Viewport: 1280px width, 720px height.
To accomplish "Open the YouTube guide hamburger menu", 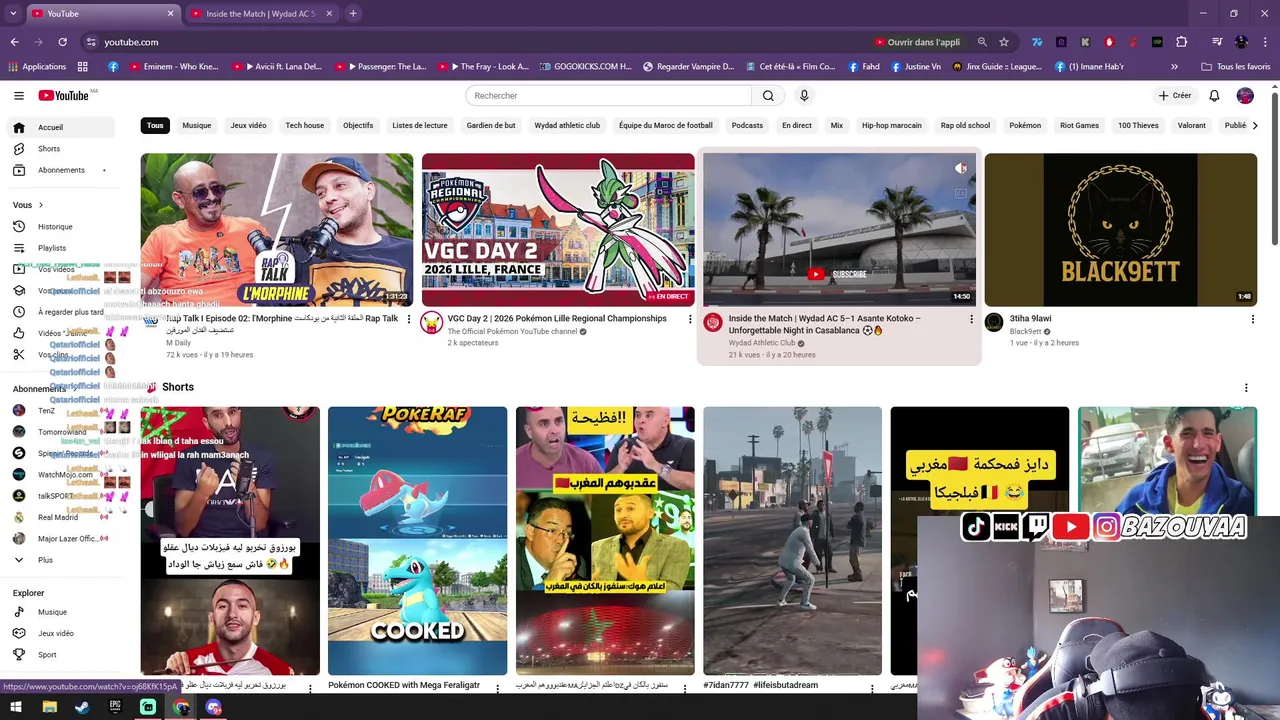I will [19, 96].
